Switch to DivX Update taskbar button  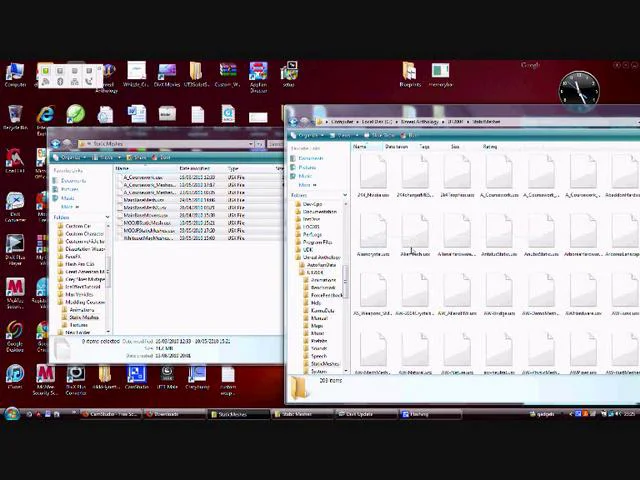[x=366, y=414]
